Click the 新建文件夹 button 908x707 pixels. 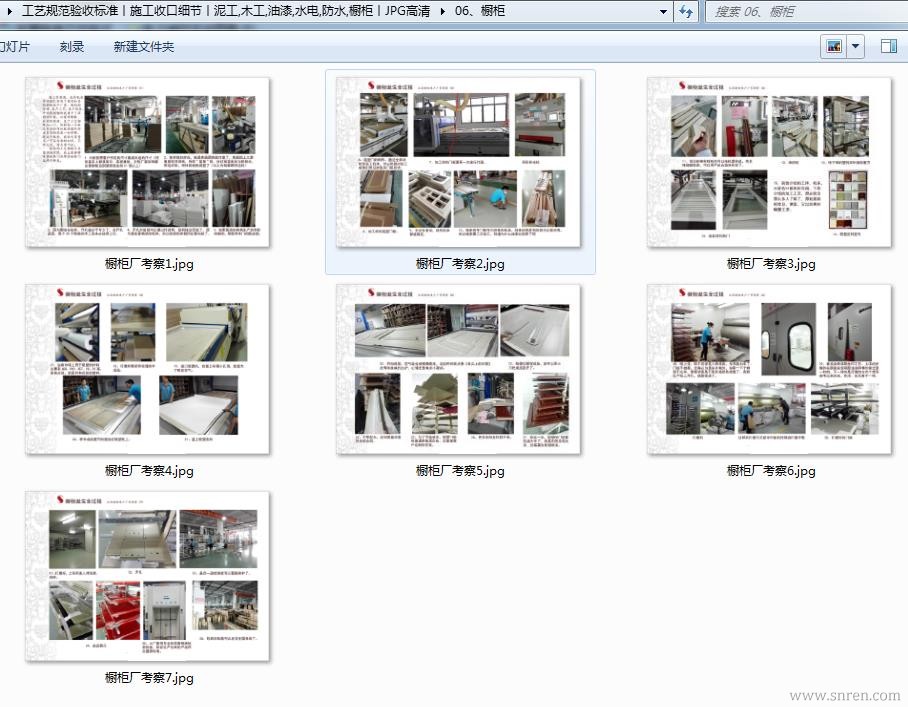pyautogui.click(x=143, y=47)
